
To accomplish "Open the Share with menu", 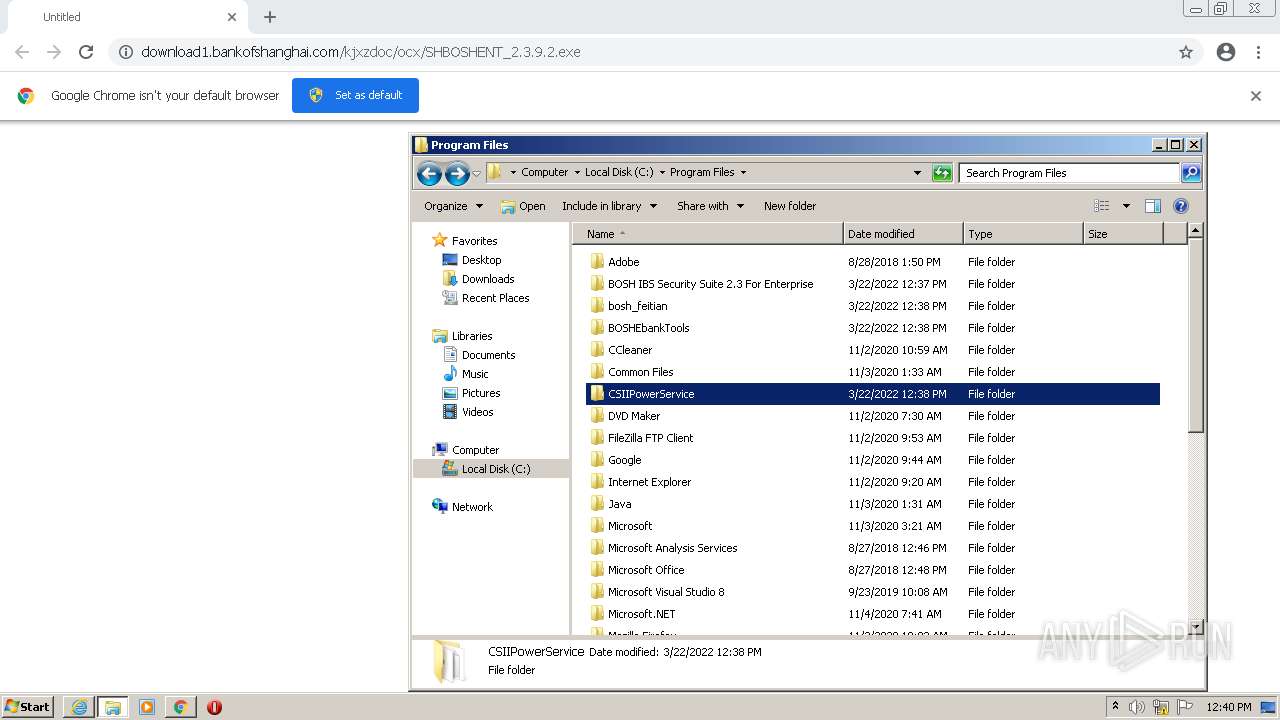I will (x=710, y=206).
